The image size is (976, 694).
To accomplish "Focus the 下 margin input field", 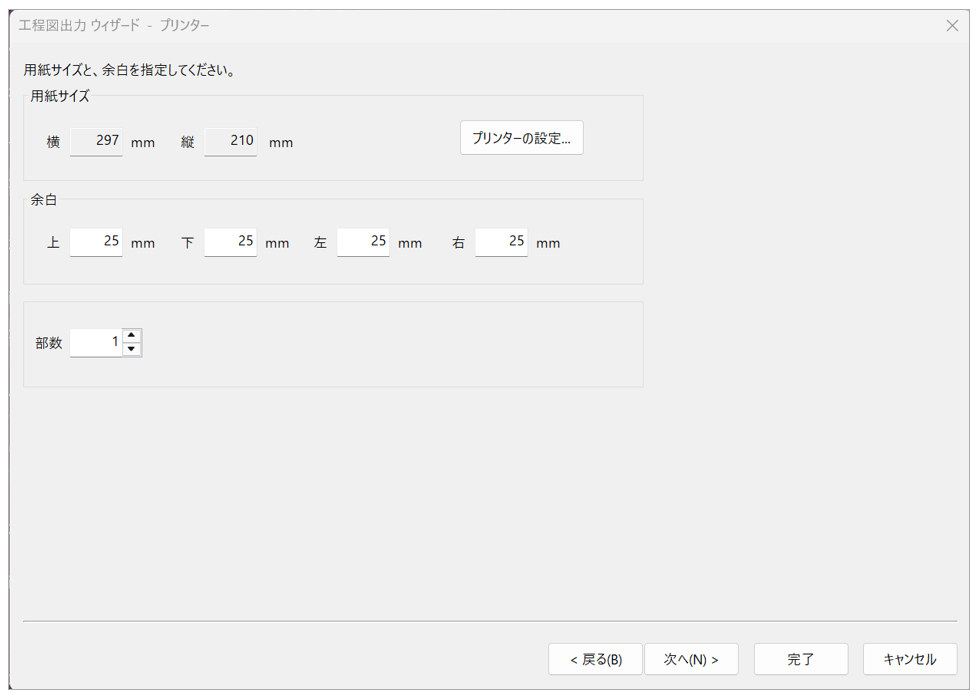I will [x=231, y=242].
